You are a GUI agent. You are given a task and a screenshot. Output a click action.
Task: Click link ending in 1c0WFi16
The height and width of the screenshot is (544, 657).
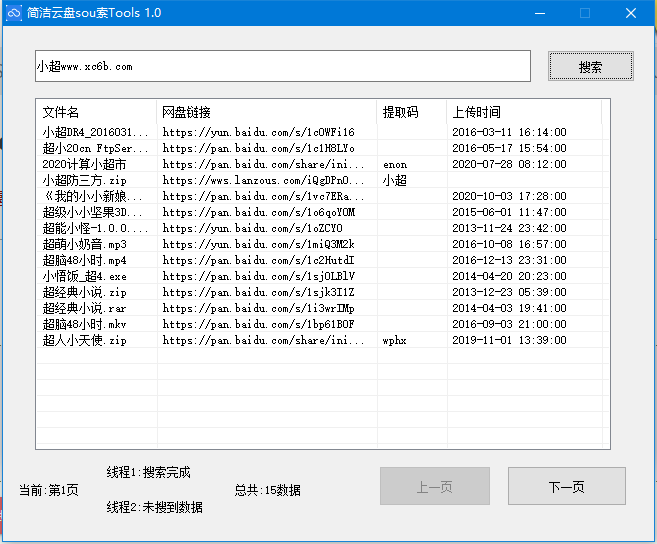pyautogui.click(x=259, y=132)
